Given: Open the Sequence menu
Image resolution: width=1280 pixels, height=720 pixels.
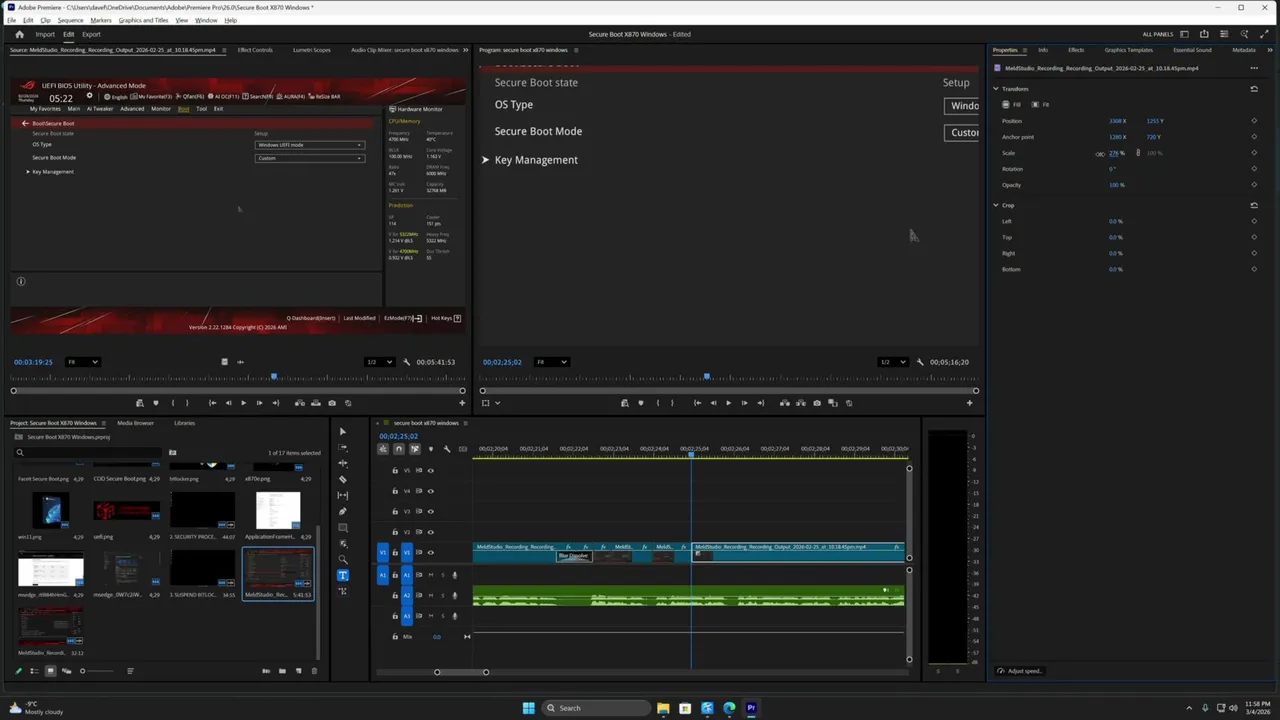Looking at the screenshot, I should point(70,20).
